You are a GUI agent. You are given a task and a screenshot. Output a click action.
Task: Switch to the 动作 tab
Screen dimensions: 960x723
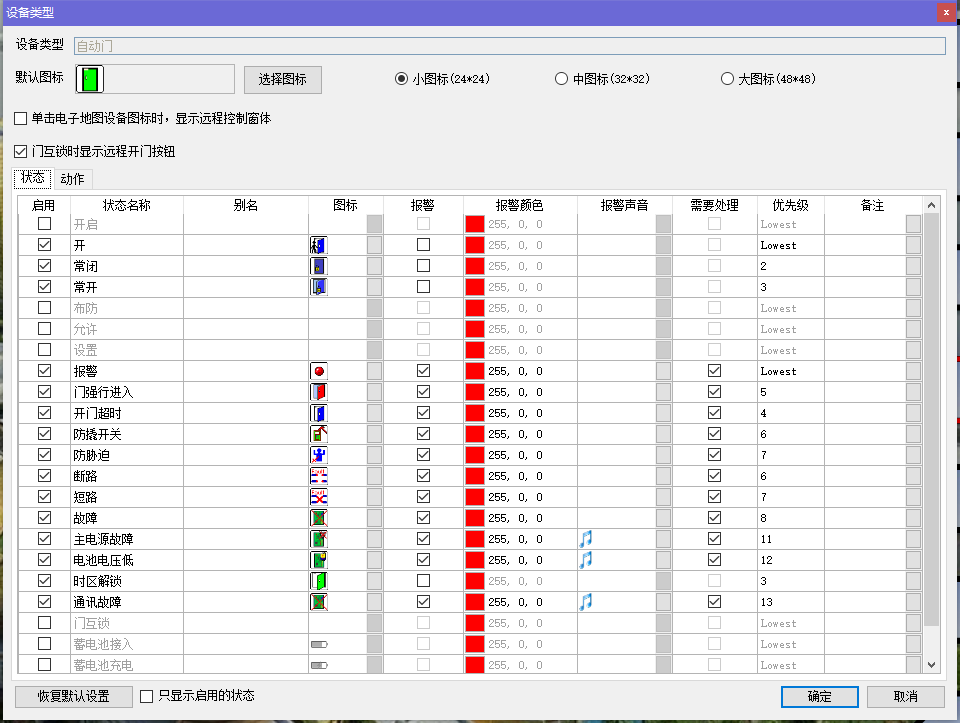tap(72, 179)
